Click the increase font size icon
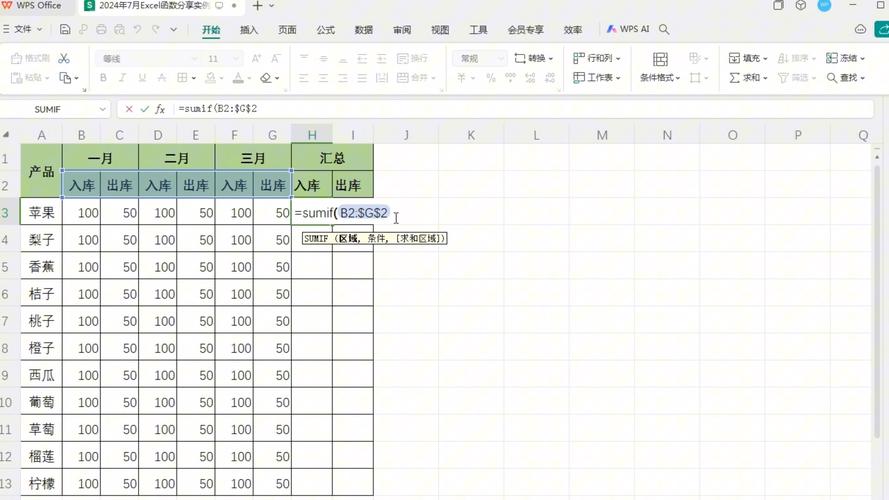The image size is (889, 500). (x=256, y=58)
